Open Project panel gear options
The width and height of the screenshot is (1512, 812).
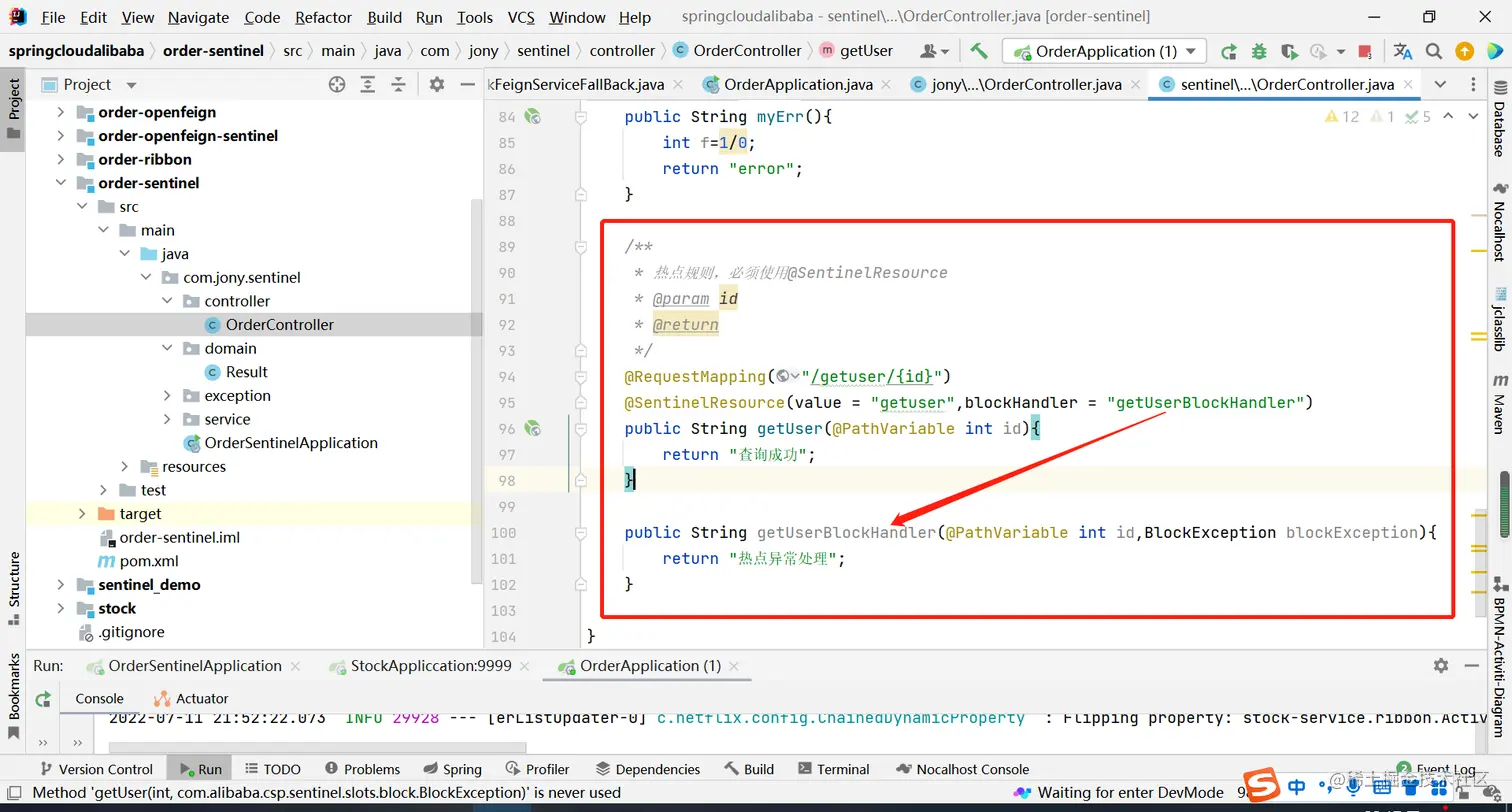(x=436, y=85)
